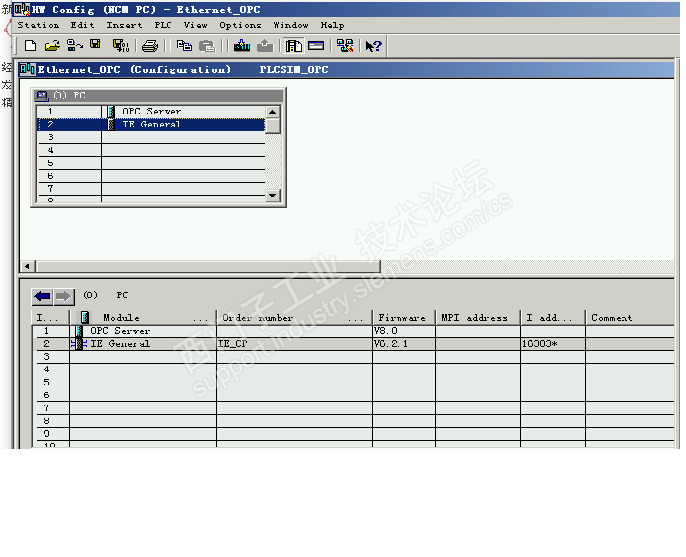
Task: Go back with the blue left arrow
Action: point(42,296)
